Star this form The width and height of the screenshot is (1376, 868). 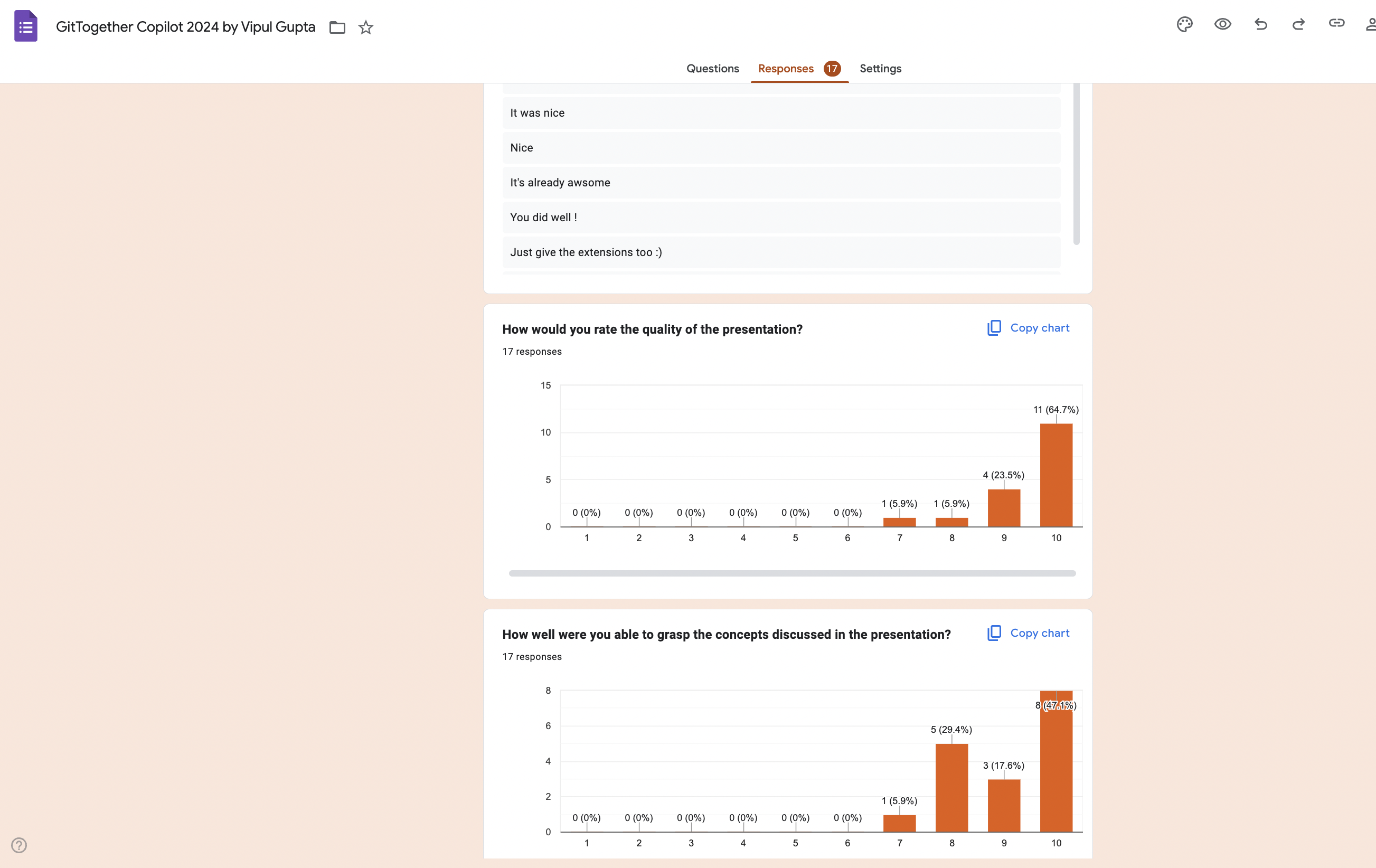(x=366, y=27)
